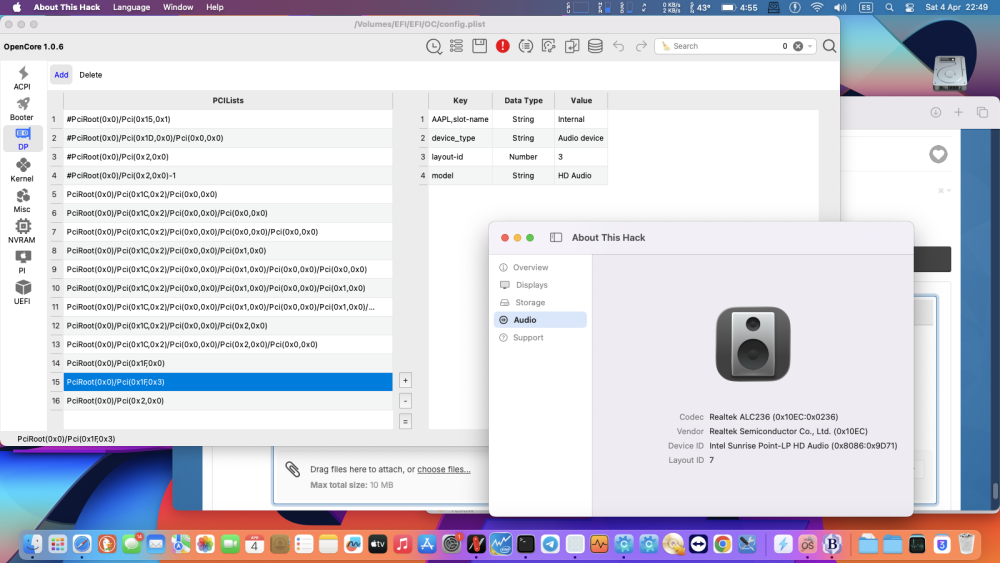
Task: Open the search history dropdown arrow
Action: (810, 46)
